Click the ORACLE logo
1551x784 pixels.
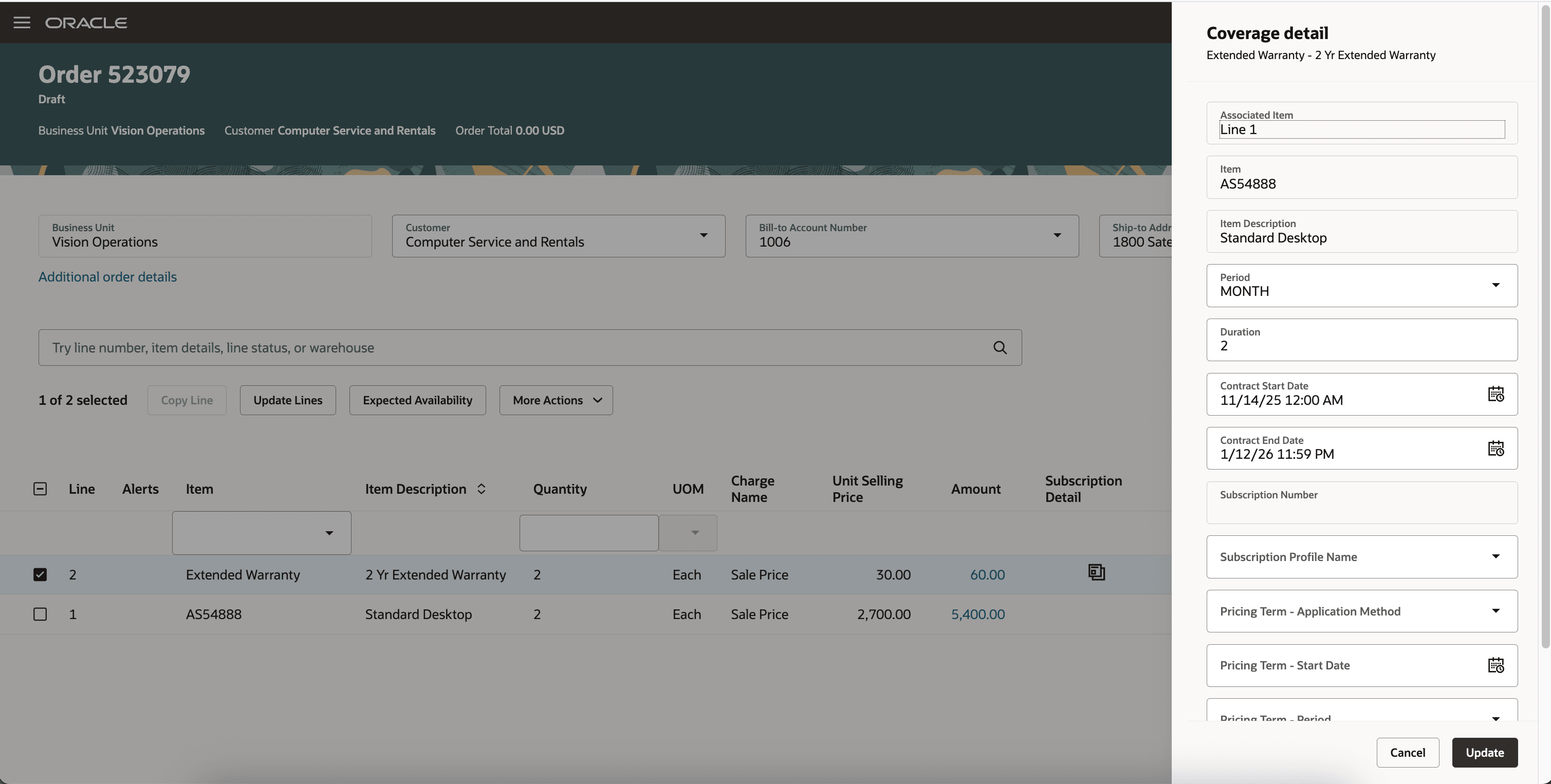[86, 22]
